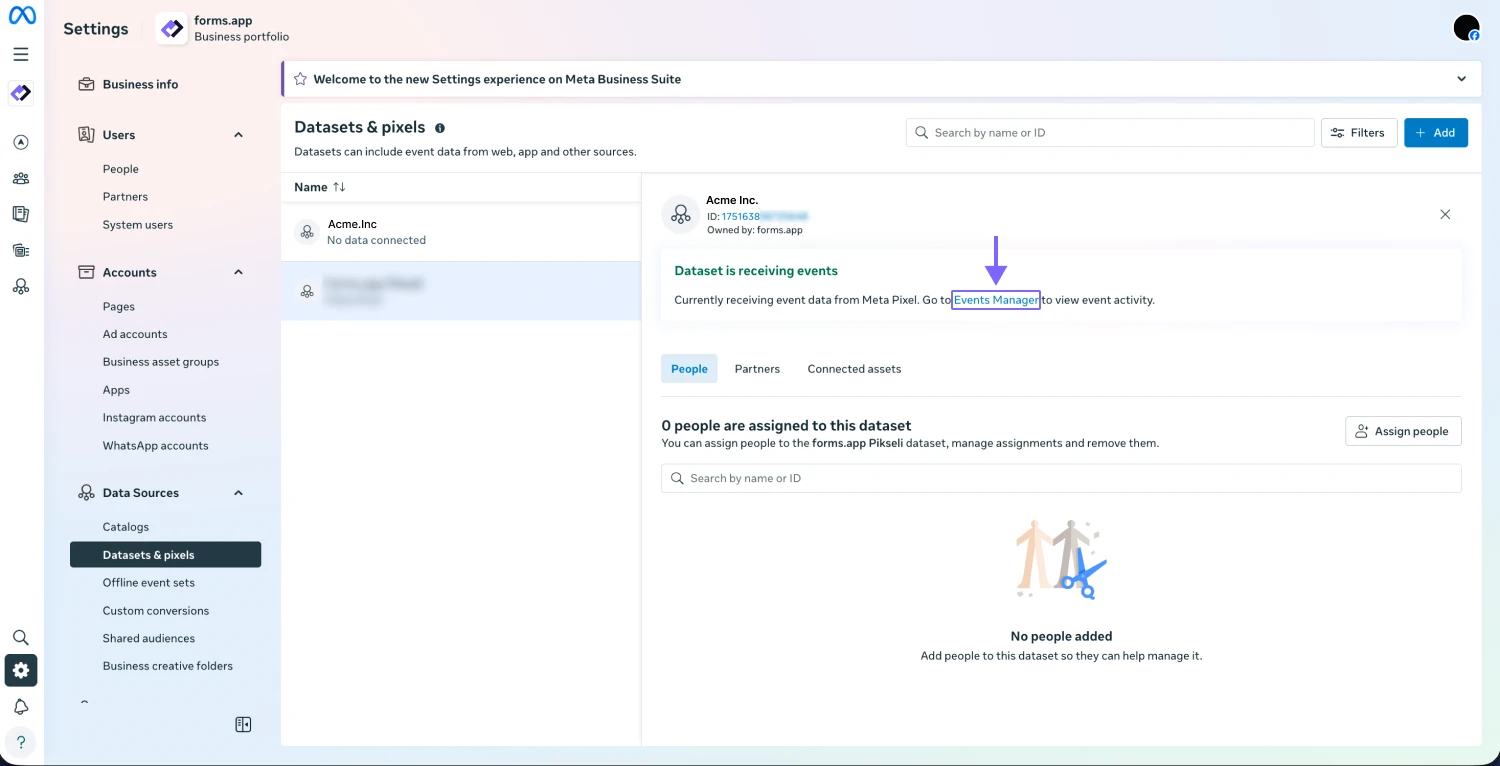Click the help question mark icon
This screenshot has width=1500, height=766.
pos(21,743)
